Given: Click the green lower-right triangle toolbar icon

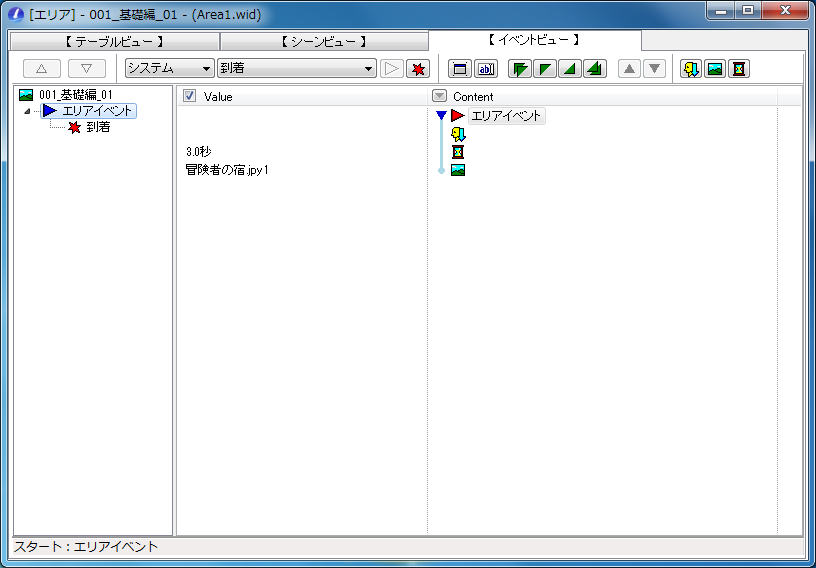Looking at the screenshot, I should click(570, 69).
